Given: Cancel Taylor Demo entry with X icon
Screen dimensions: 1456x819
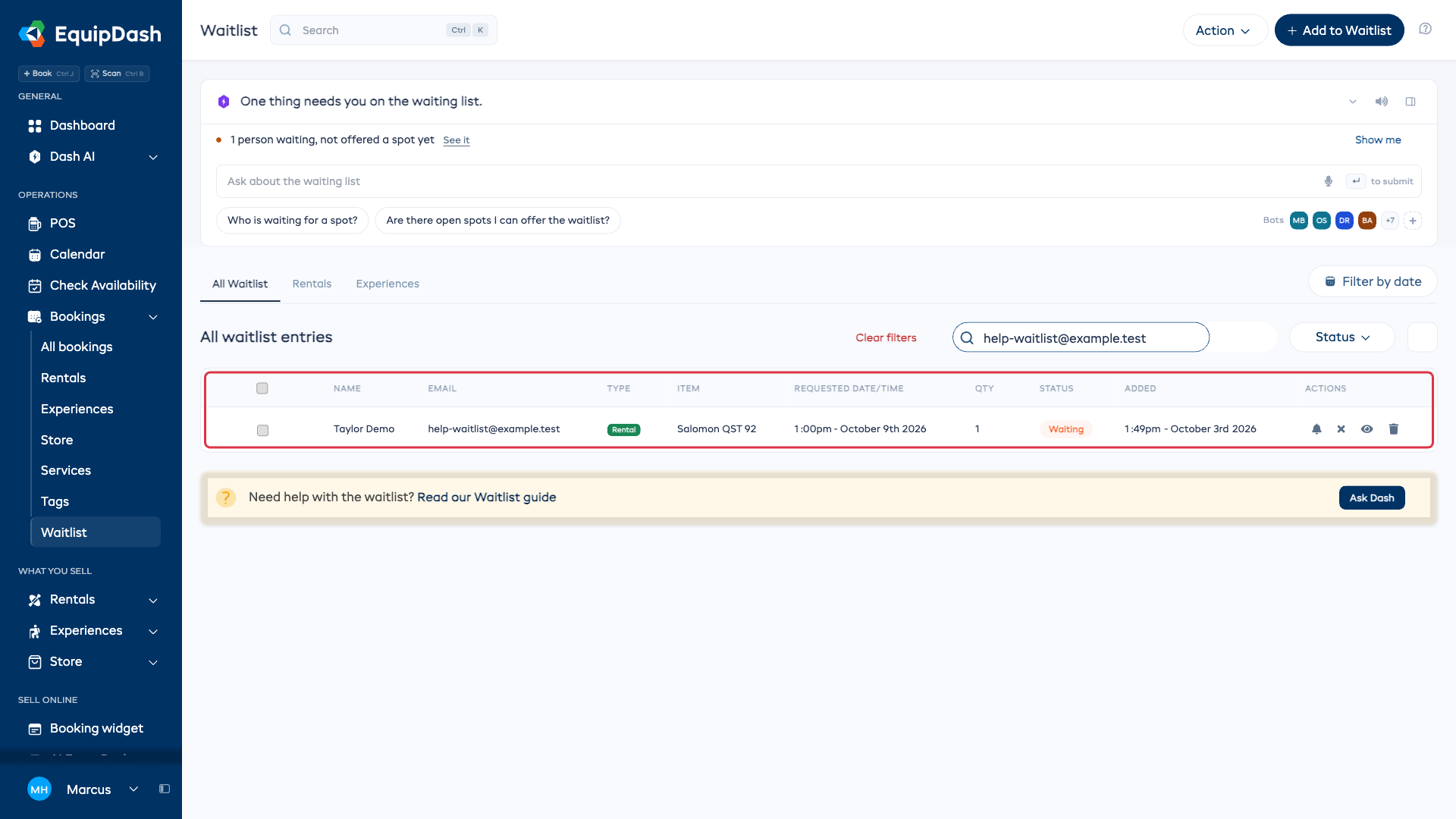Looking at the screenshot, I should tap(1341, 429).
